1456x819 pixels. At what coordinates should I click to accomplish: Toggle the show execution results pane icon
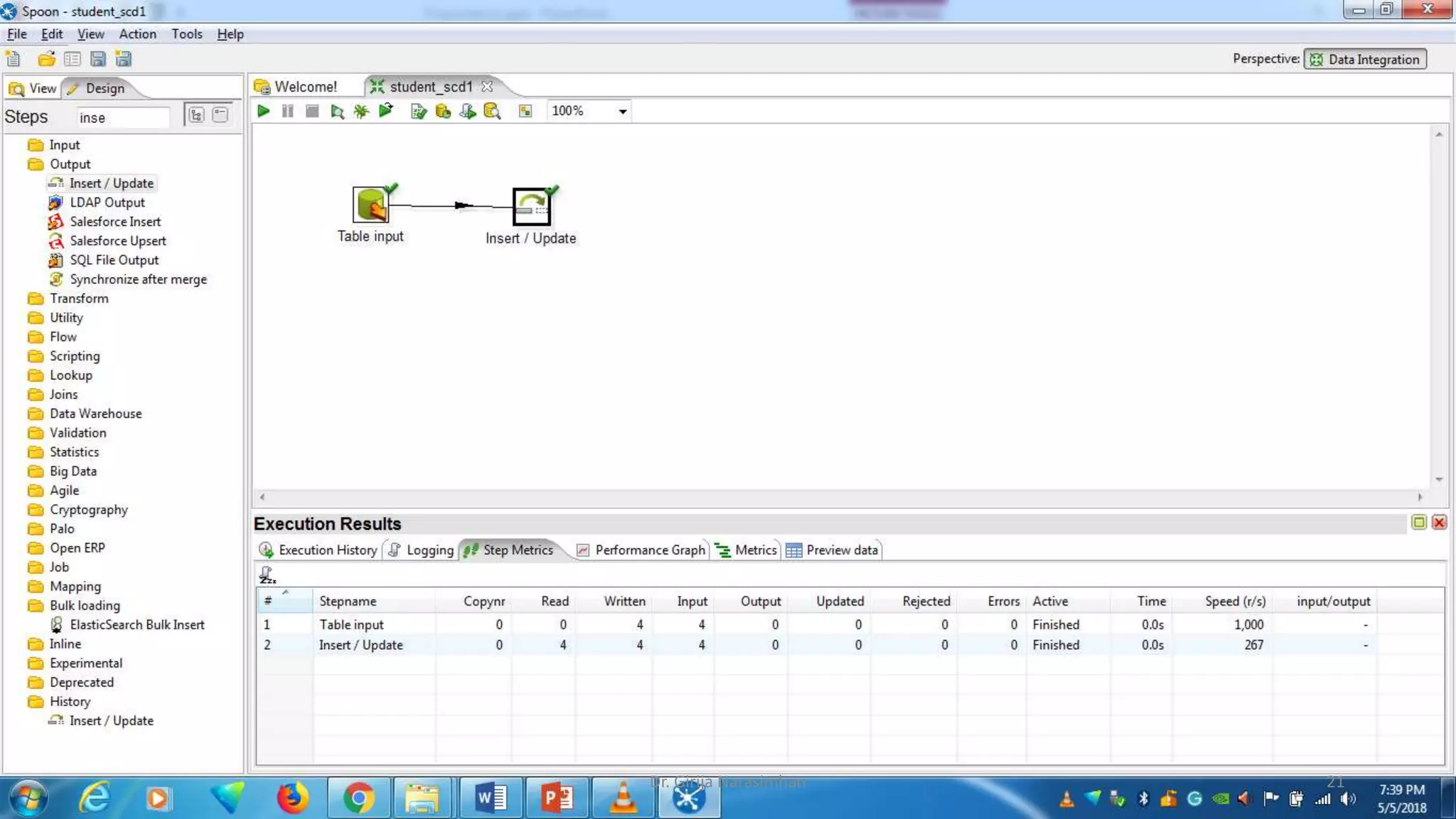tap(525, 111)
